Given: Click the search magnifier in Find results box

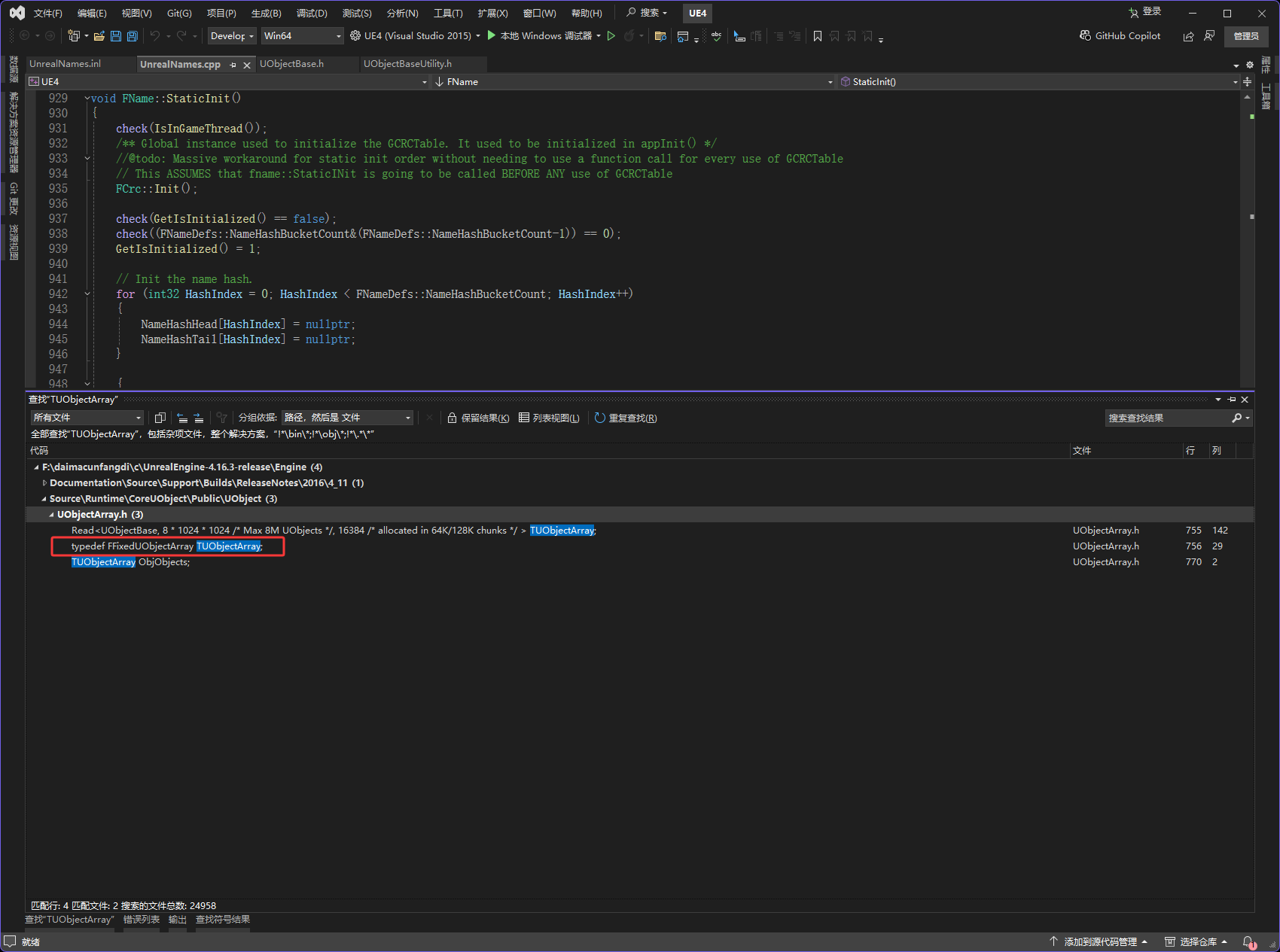Looking at the screenshot, I should click(x=1236, y=418).
